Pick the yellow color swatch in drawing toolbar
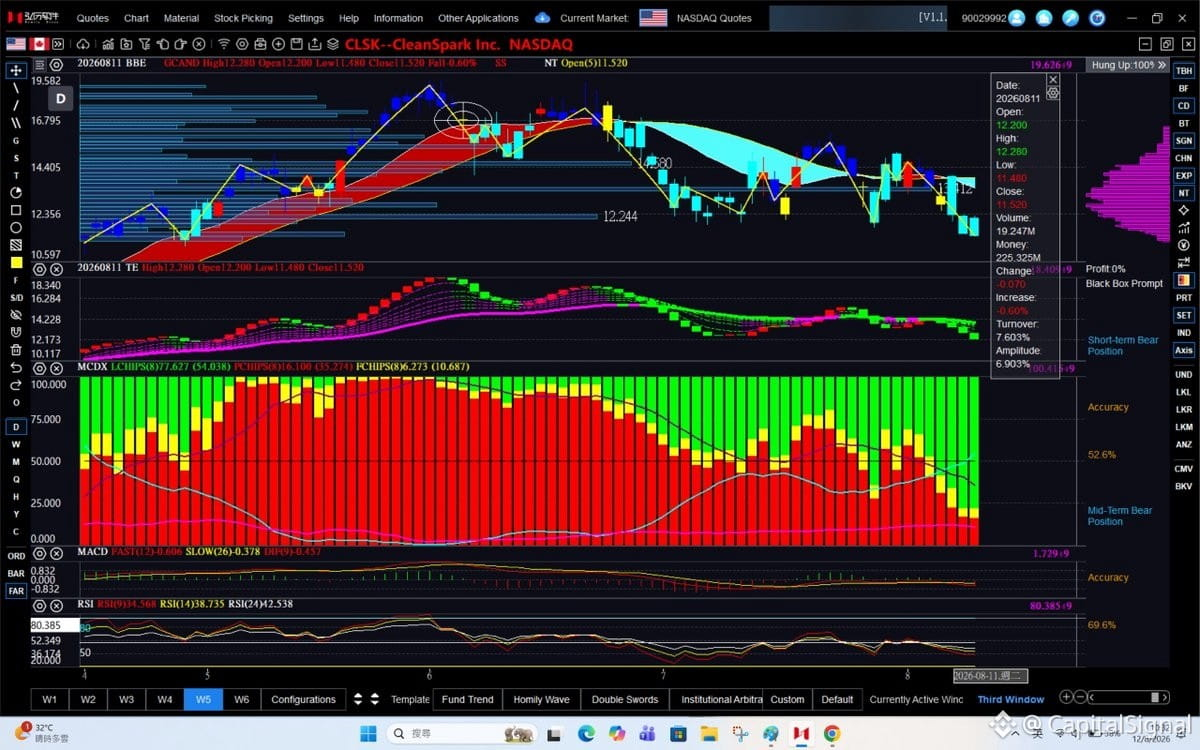The width and height of the screenshot is (1200, 750). [x=16, y=263]
